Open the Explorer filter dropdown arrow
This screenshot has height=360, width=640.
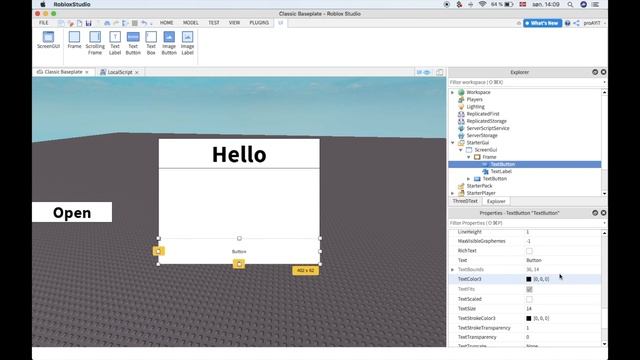pos(604,82)
